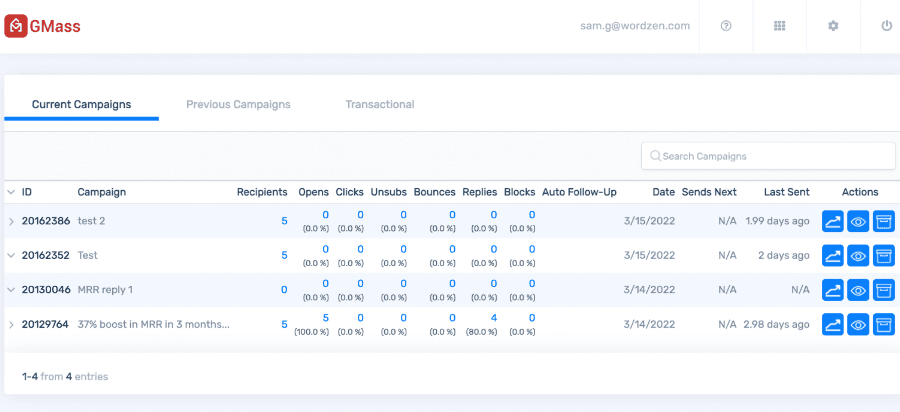Viewport: 900px width, 412px height.
Task: Click campaign ID 20129764
Action: [45, 324]
